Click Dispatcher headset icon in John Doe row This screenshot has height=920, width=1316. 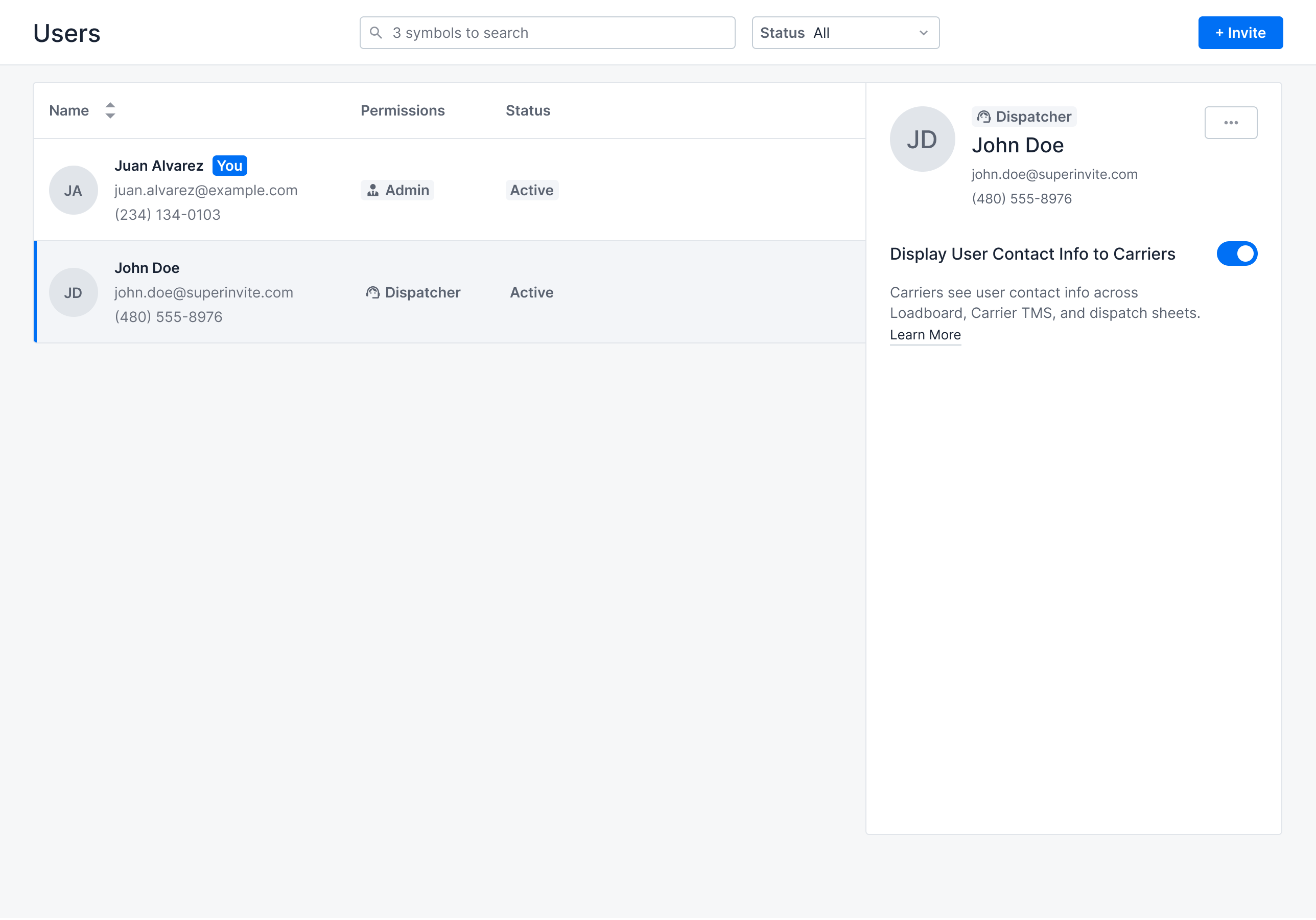point(372,293)
